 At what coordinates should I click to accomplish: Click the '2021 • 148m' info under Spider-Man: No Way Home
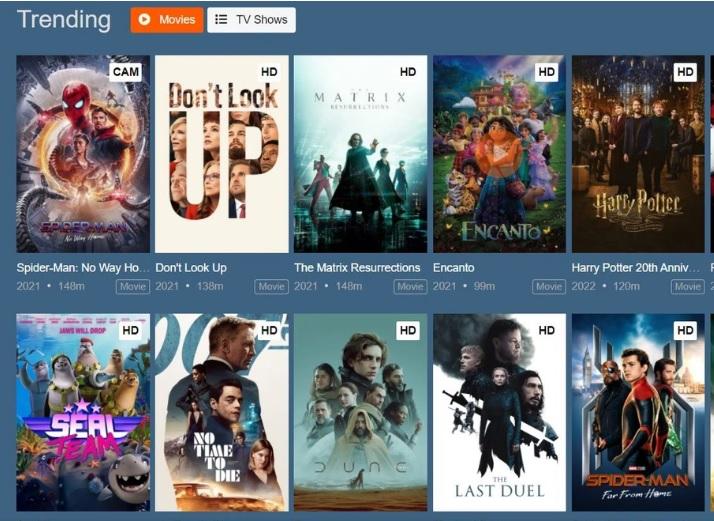(x=51, y=286)
